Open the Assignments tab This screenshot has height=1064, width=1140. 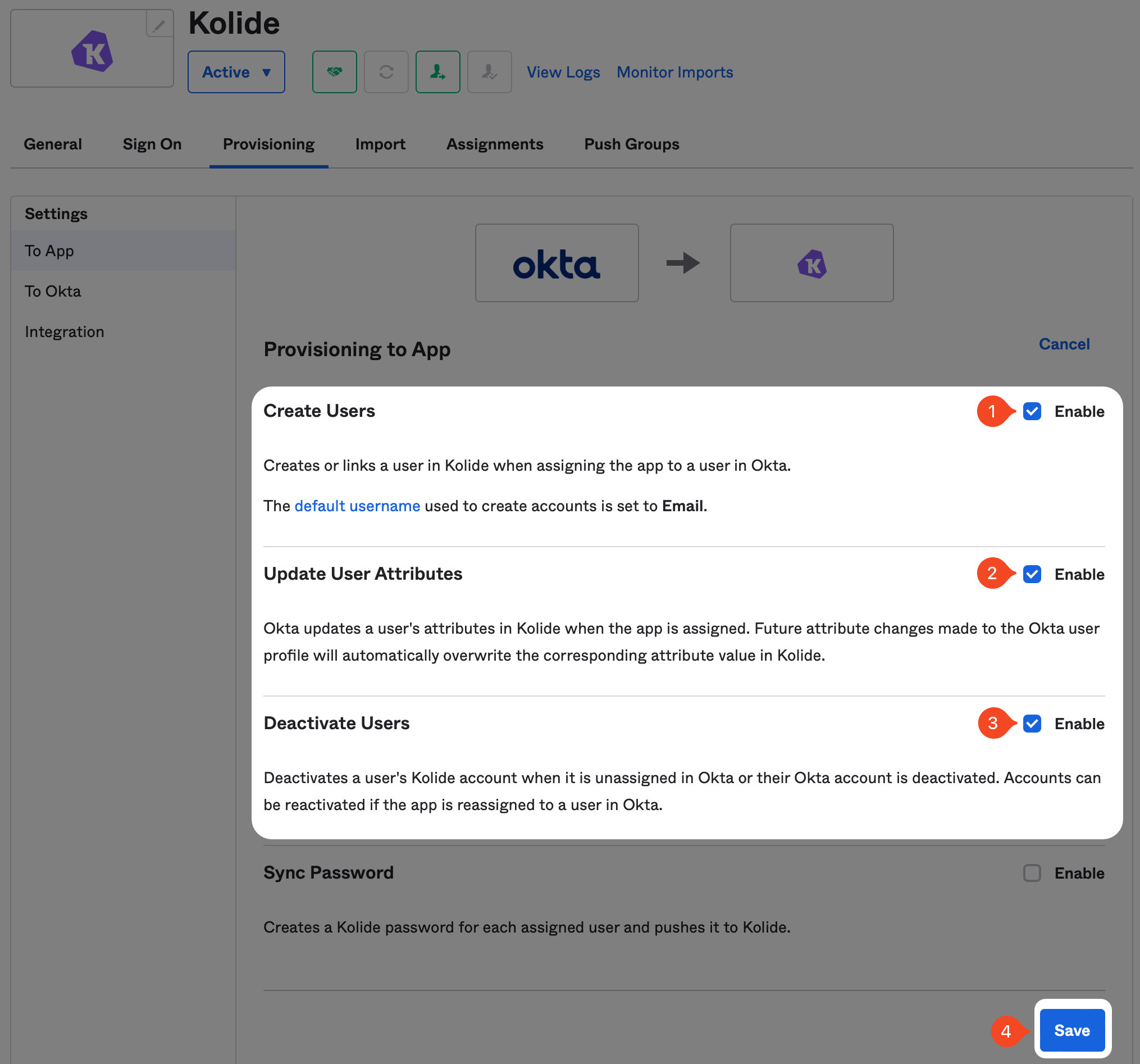coord(495,144)
